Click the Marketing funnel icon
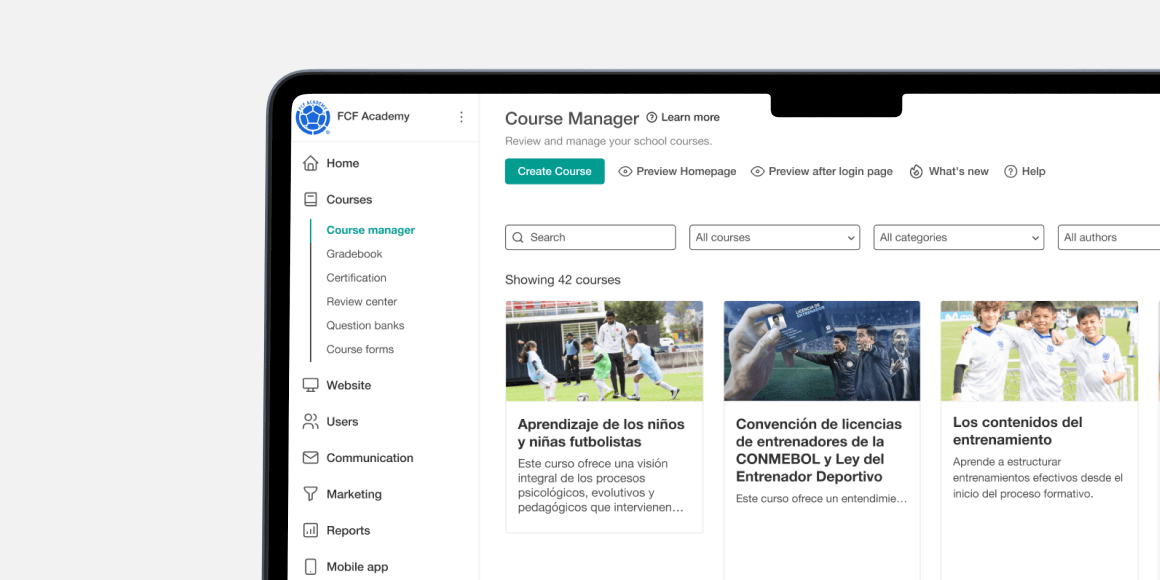This screenshot has width=1160, height=580. click(x=311, y=494)
